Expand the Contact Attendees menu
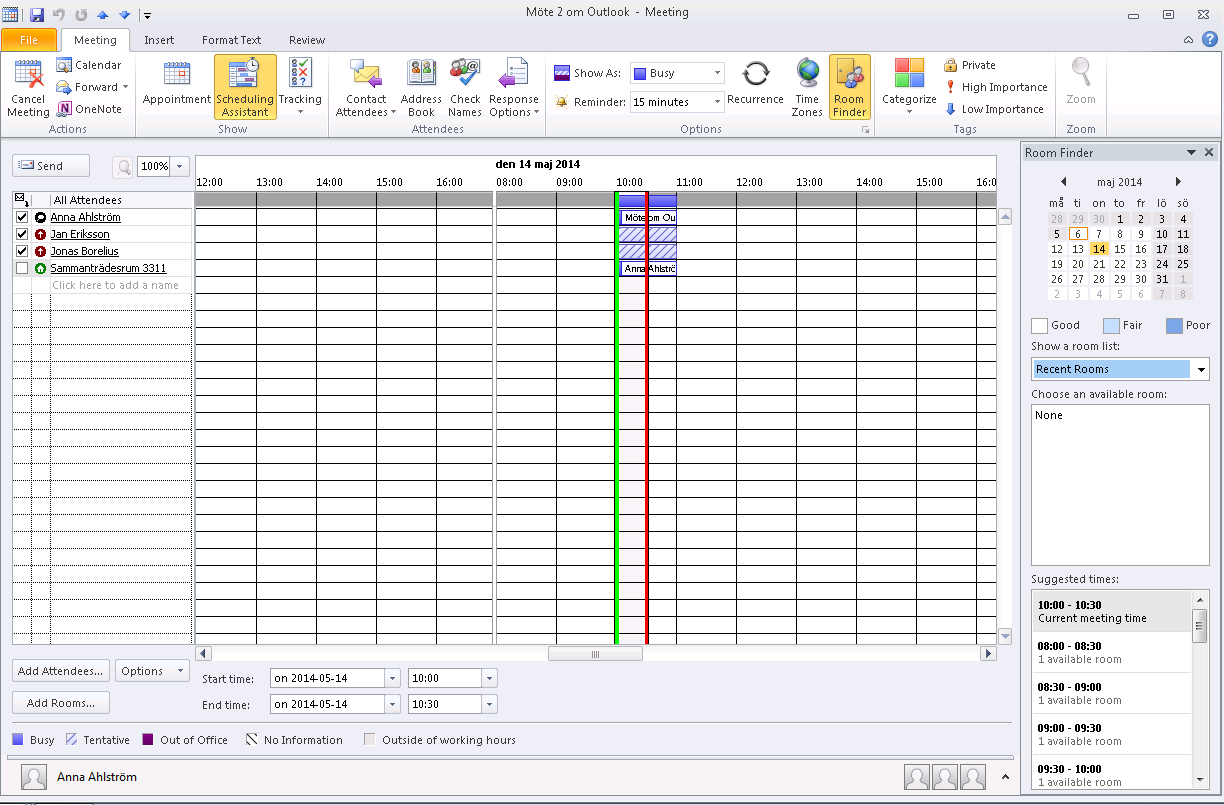The image size is (1224, 805). 366,88
